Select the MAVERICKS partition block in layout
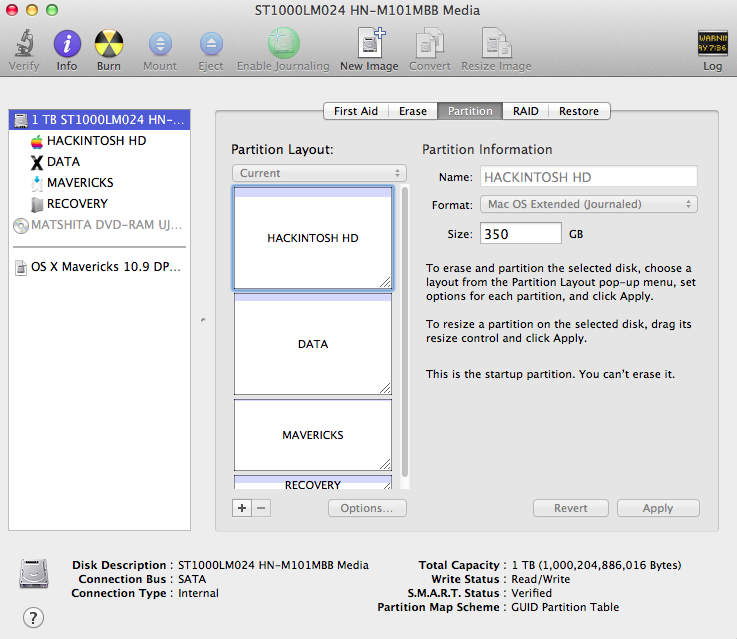Screen dimensions: 737x639 312,435
